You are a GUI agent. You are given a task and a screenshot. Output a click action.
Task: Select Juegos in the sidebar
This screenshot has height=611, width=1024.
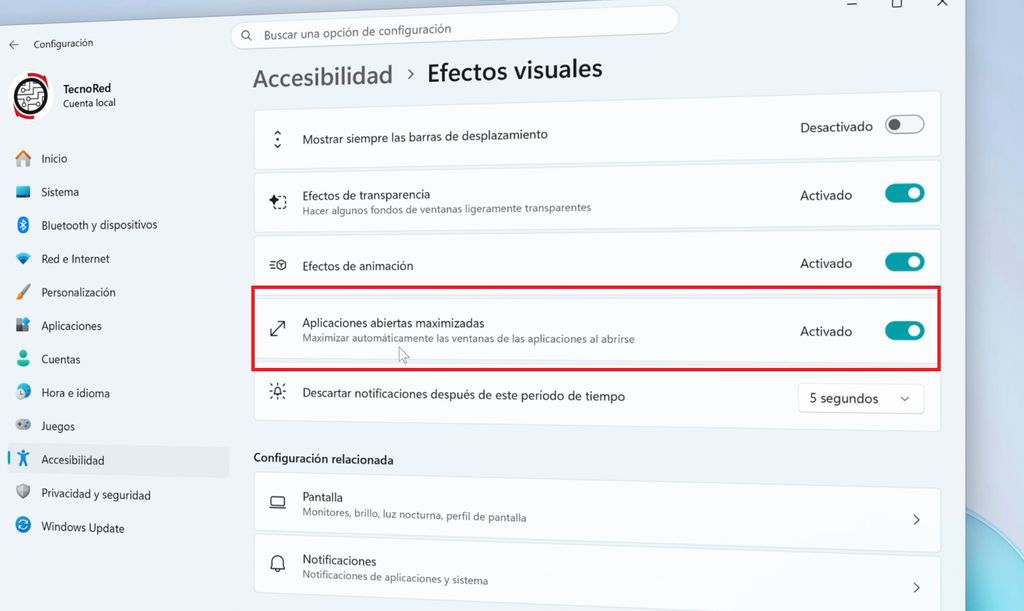coord(58,426)
